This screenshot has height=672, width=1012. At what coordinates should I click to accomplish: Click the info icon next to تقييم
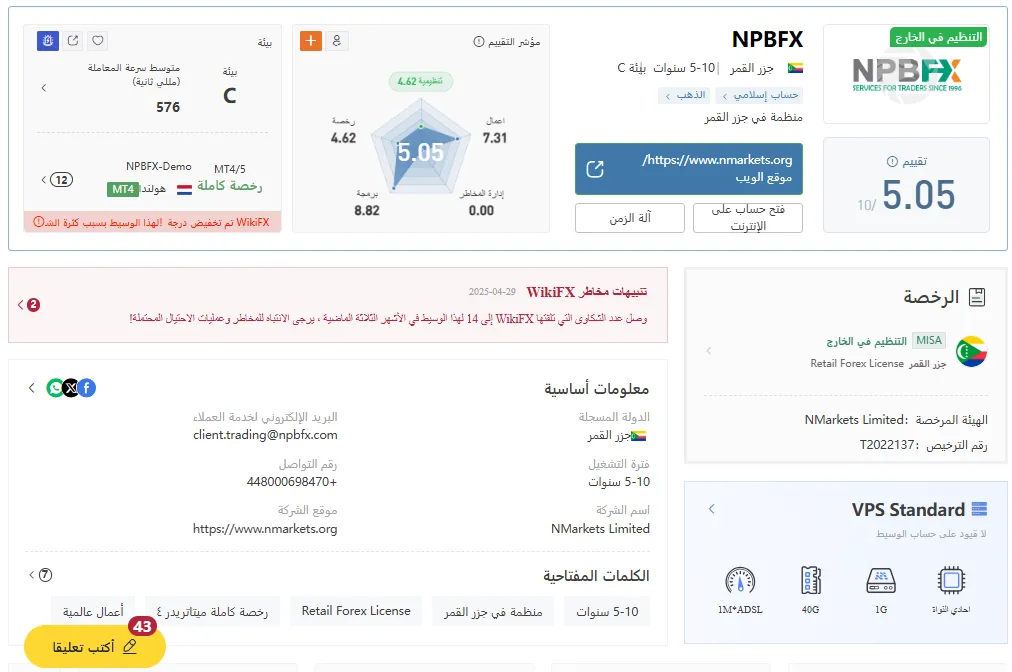tap(892, 161)
